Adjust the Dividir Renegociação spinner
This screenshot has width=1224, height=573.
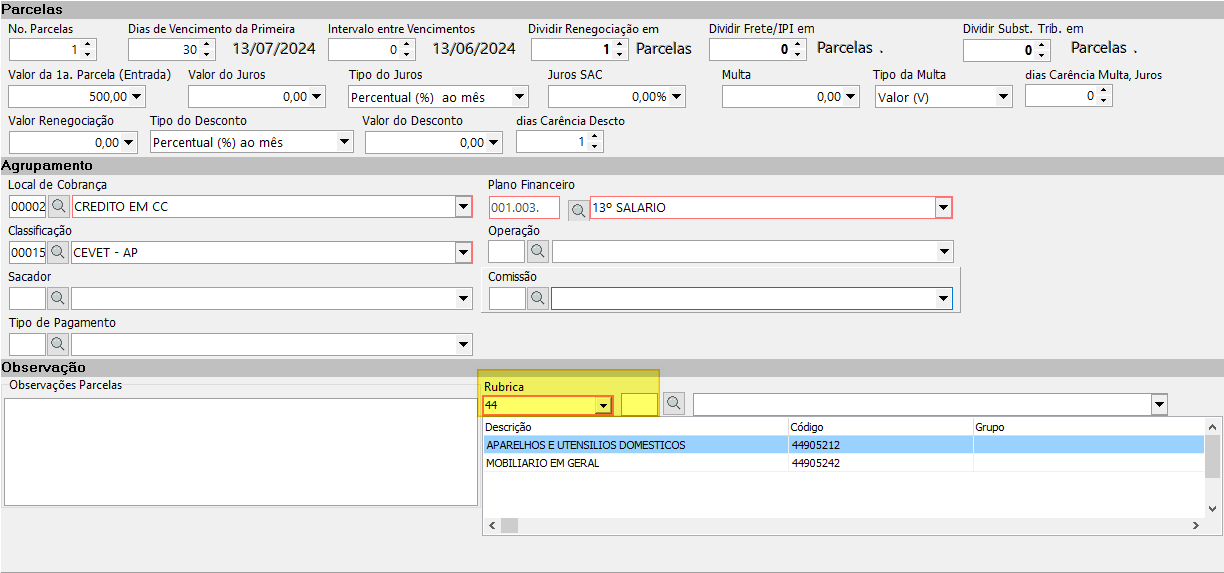pos(621,49)
